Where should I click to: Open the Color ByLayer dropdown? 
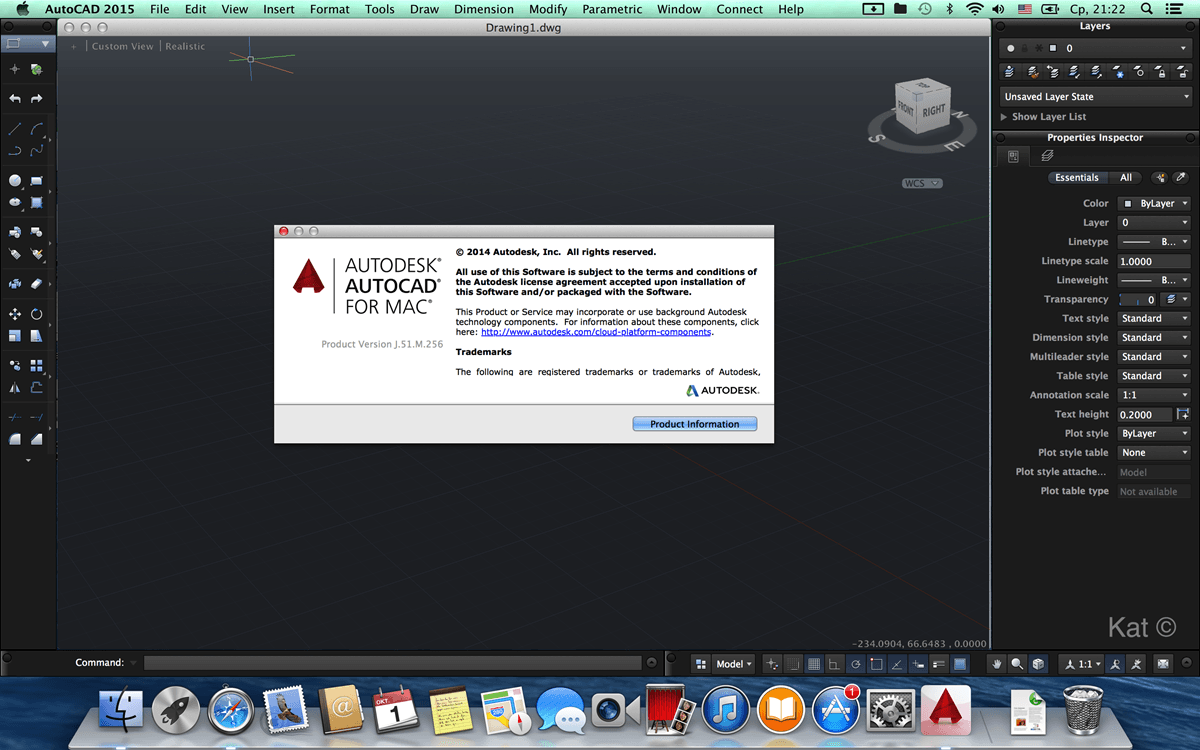click(1154, 203)
